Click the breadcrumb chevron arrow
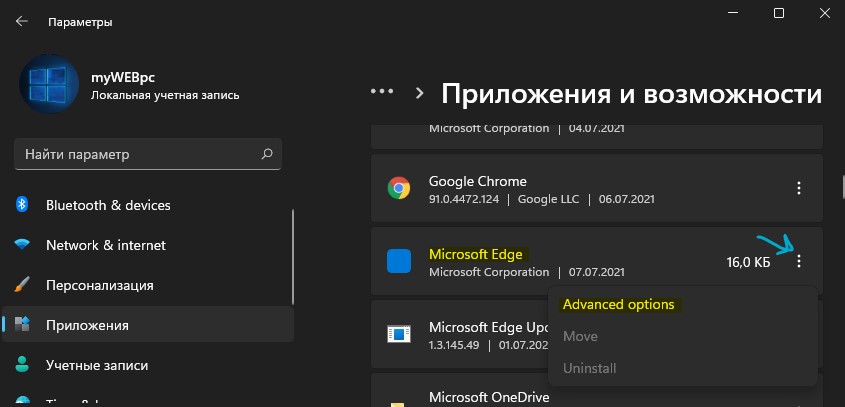Image resolution: width=845 pixels, height=407 pixels. [419, 93]
